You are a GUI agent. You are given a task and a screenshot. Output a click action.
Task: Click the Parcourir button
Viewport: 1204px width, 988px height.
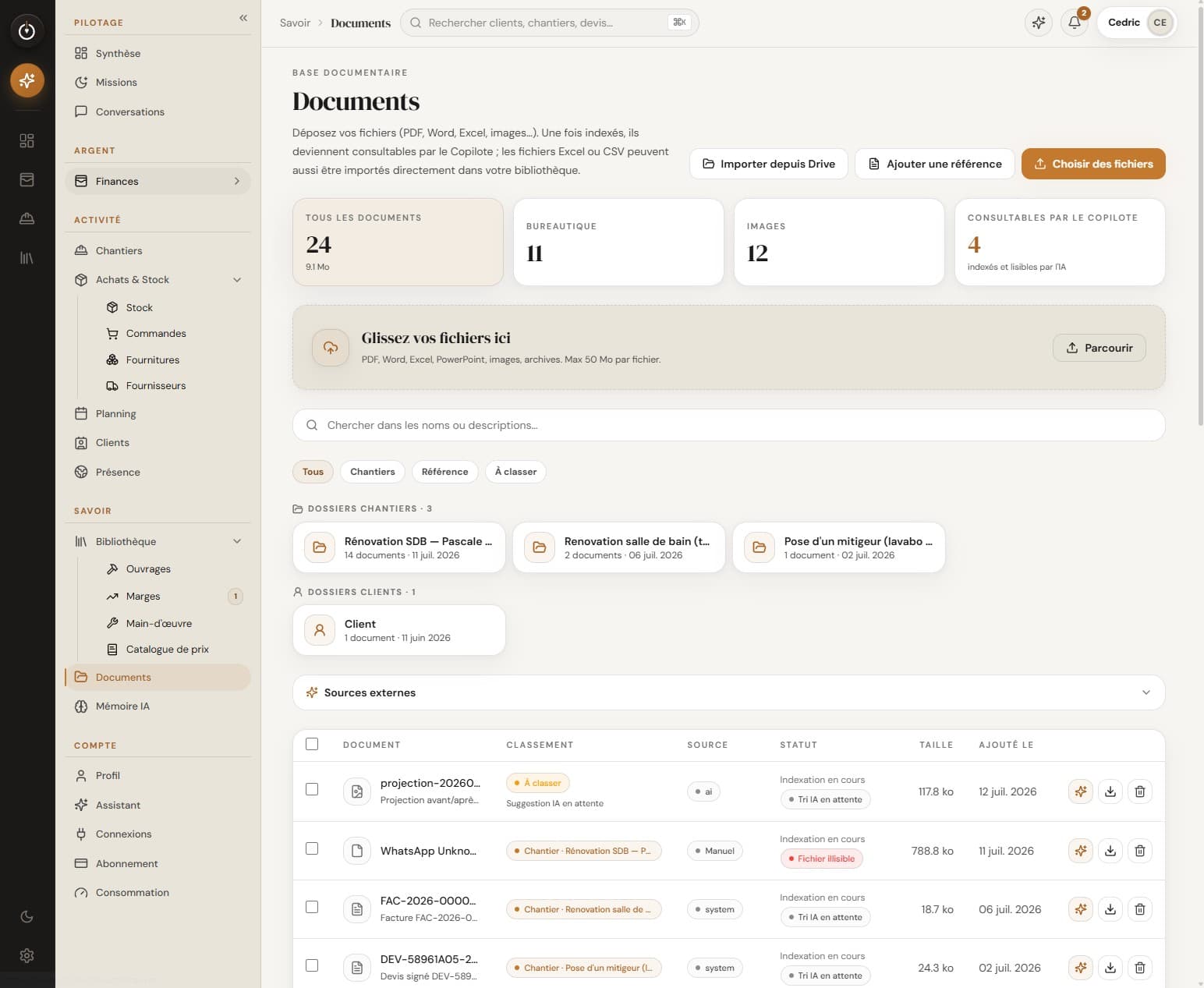pos(1100,348)
